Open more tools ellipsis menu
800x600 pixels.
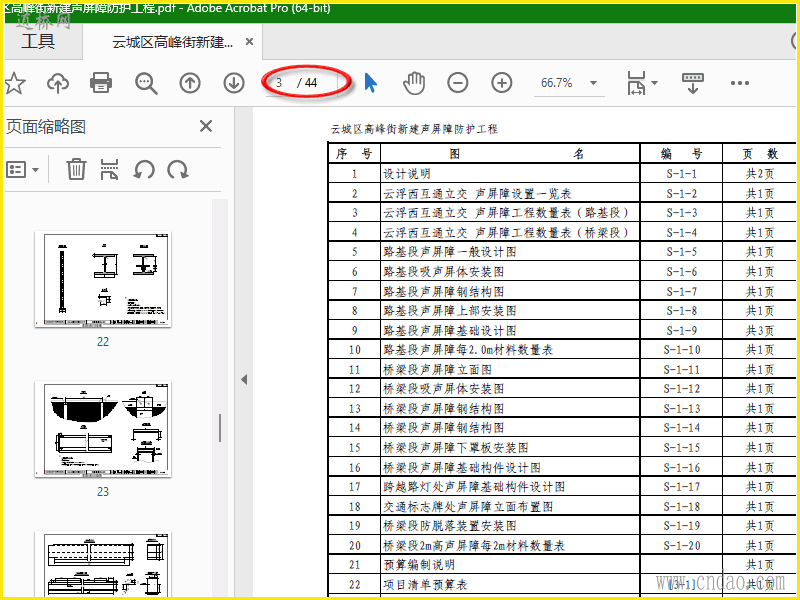coord(740,83)
